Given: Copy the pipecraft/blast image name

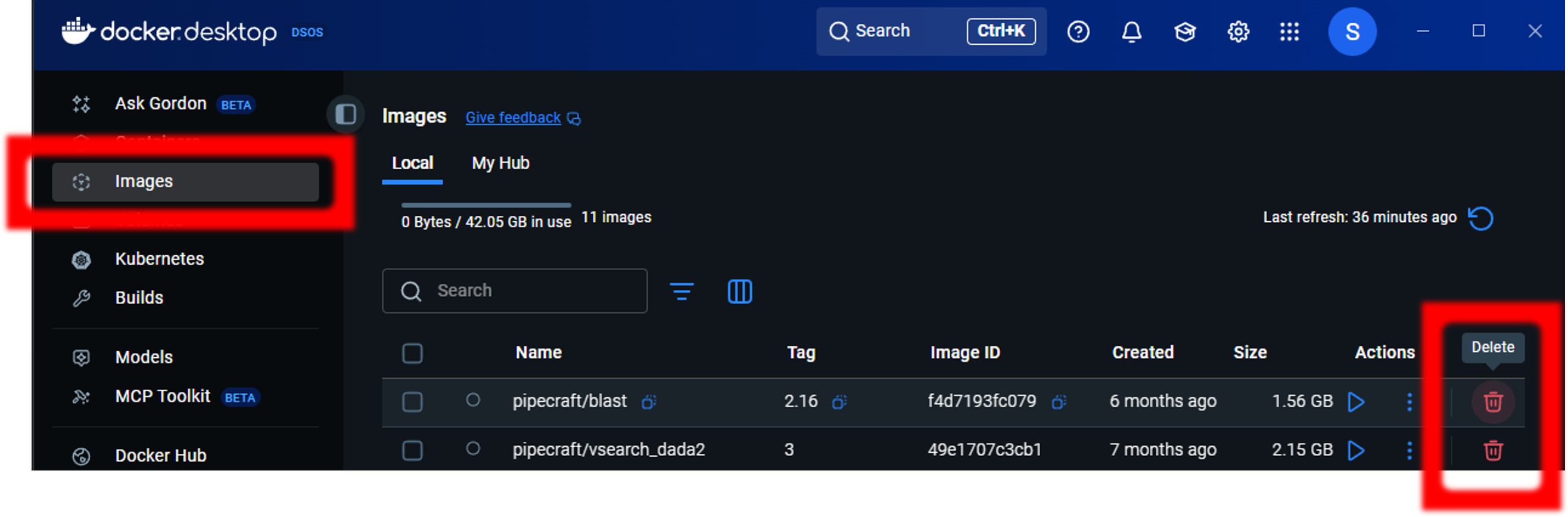Looking at the screenshot, I should 648,402.
